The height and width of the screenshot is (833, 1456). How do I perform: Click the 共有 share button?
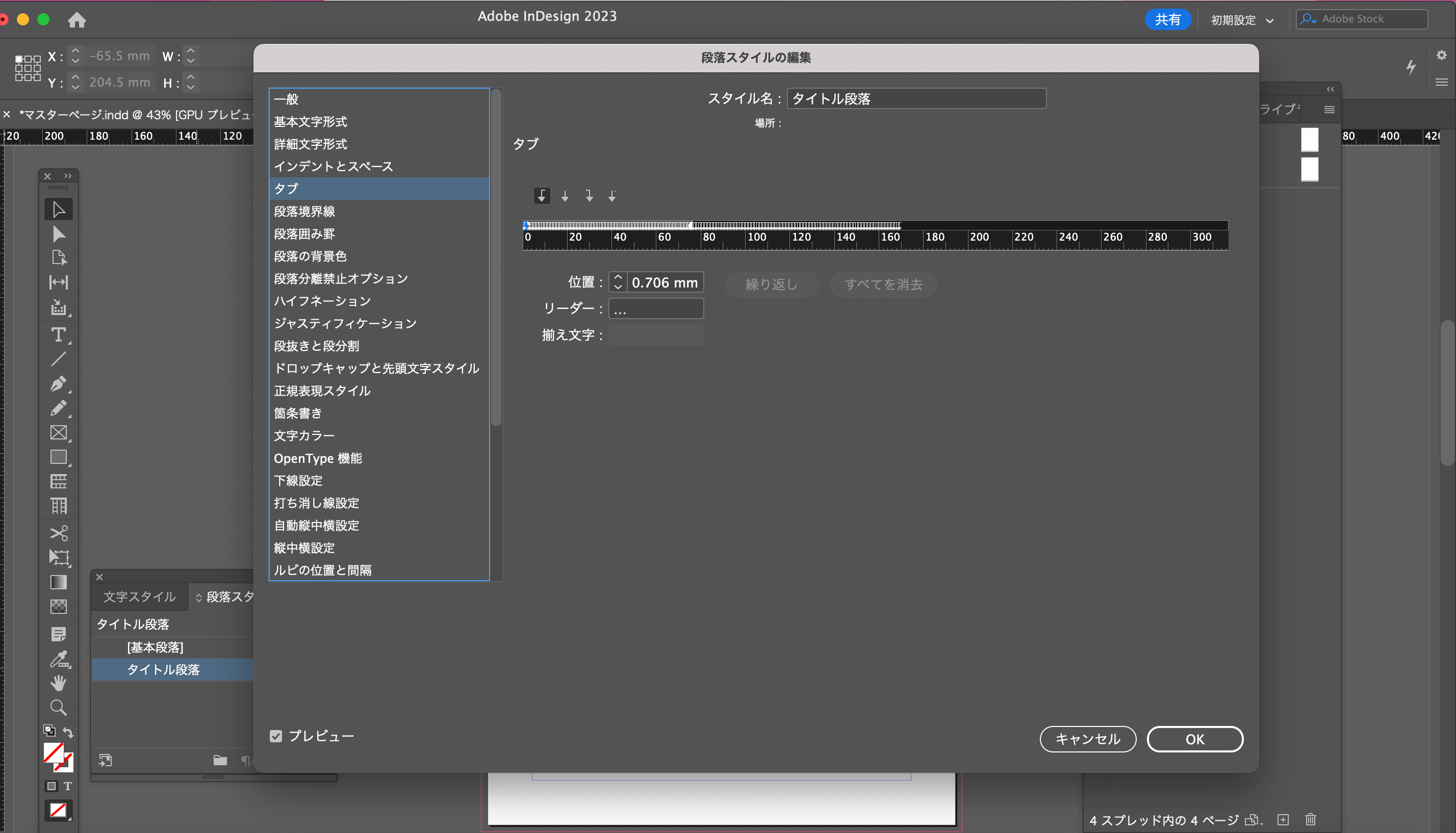[x=1167, y=19]
